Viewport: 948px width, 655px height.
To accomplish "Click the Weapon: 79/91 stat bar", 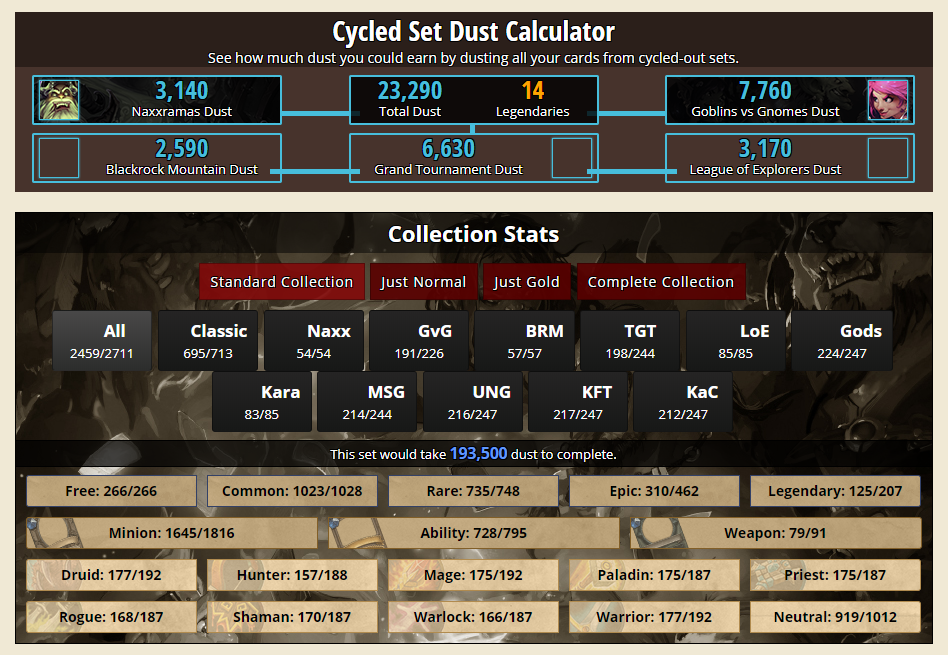I will (776, 533).
